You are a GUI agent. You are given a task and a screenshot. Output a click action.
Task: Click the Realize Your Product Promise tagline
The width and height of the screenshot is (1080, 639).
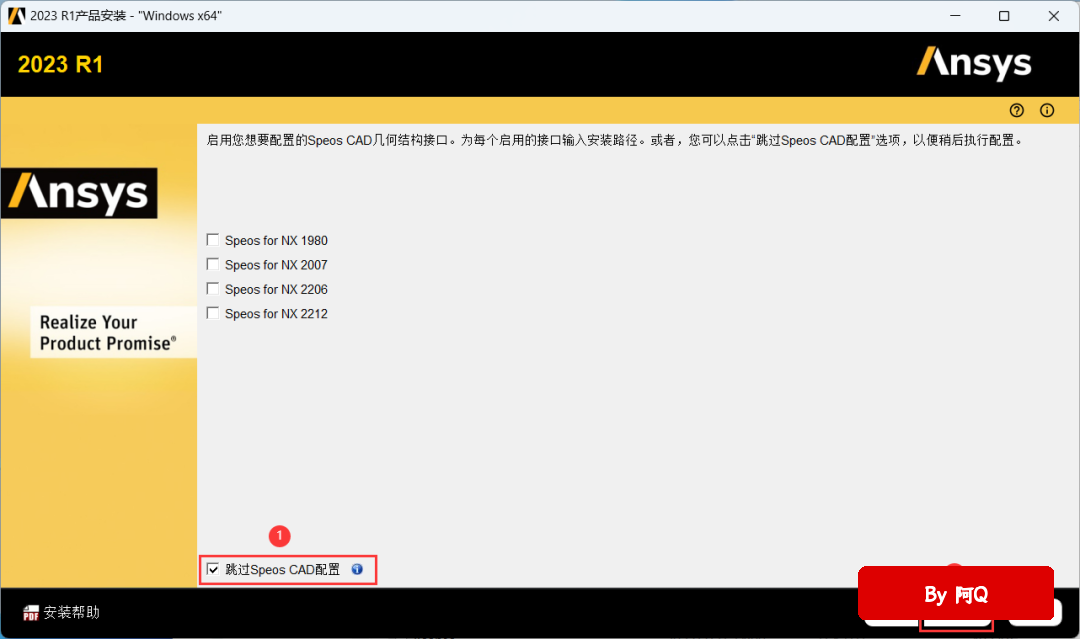tap(108, 333)
